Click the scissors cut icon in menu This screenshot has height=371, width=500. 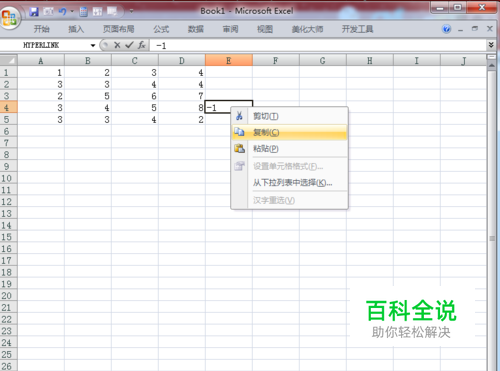coord(239,116)
